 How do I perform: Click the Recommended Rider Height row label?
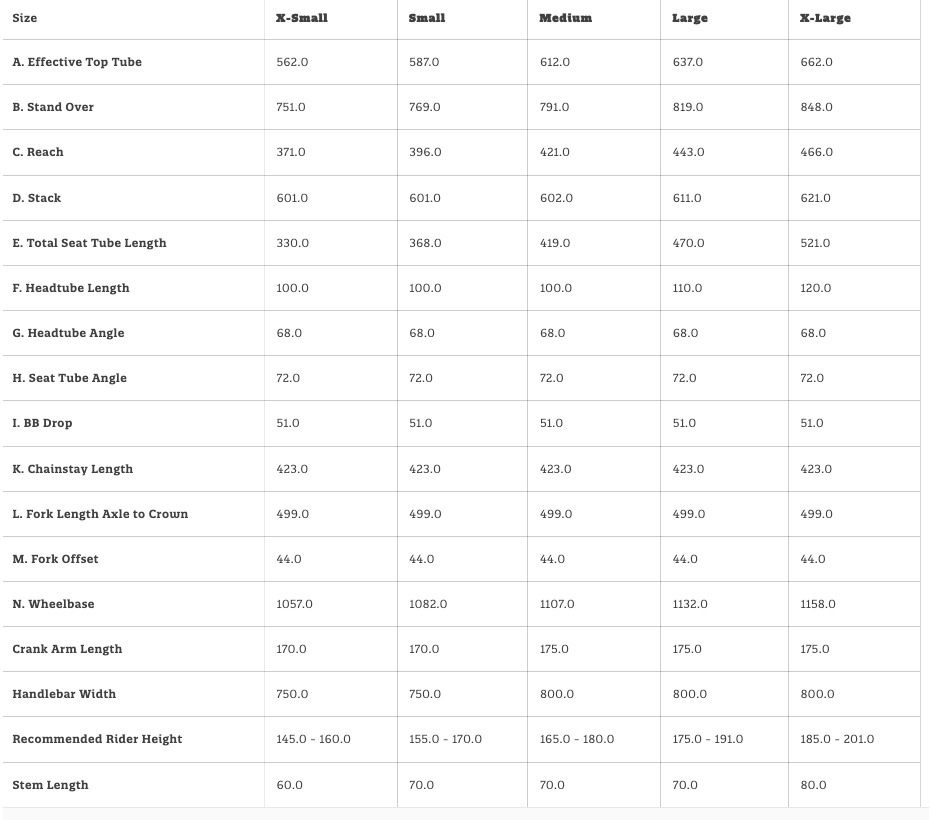point(97,739)
